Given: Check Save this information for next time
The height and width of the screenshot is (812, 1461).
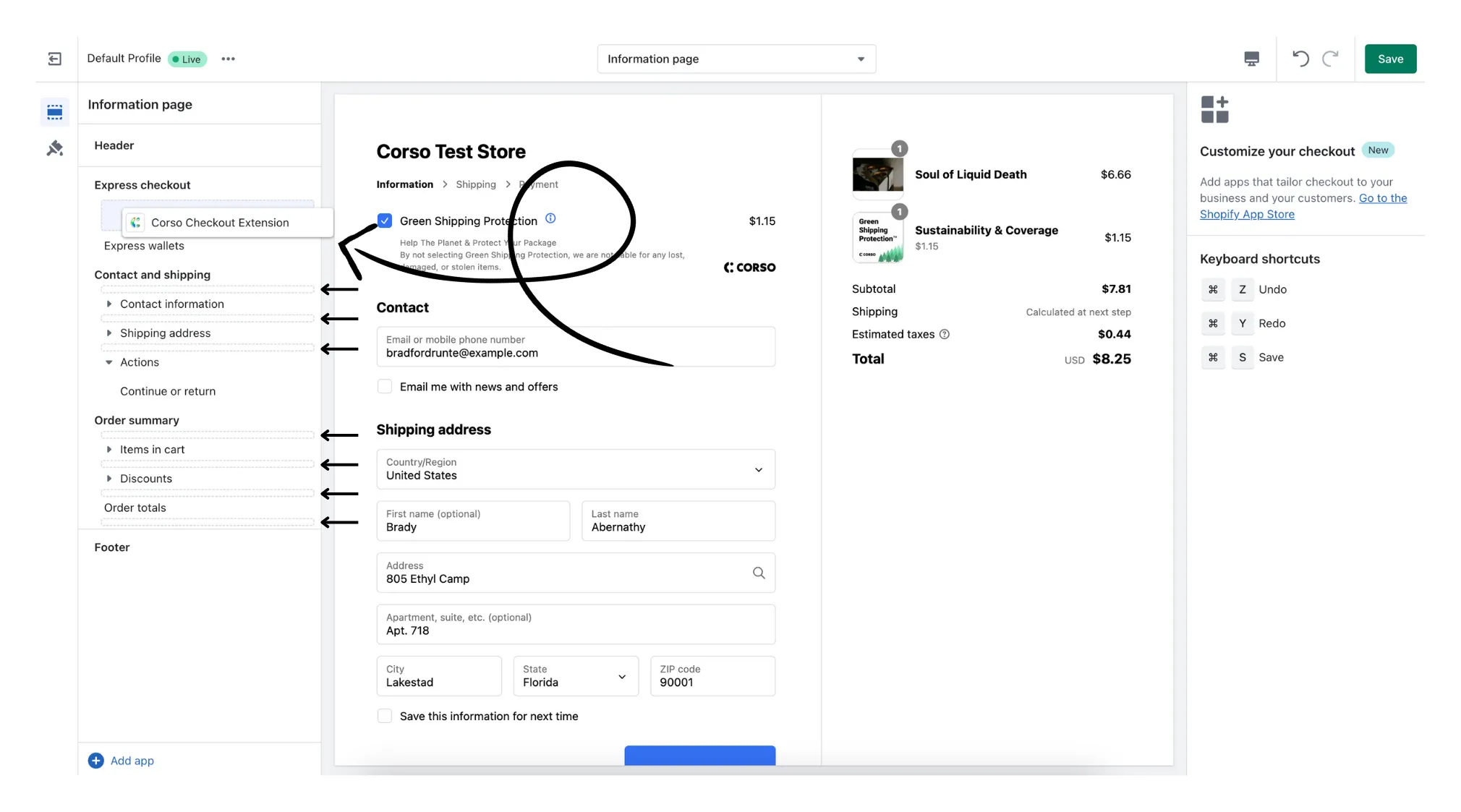Looking at the screenshot, I should click(x=385, y=716).
